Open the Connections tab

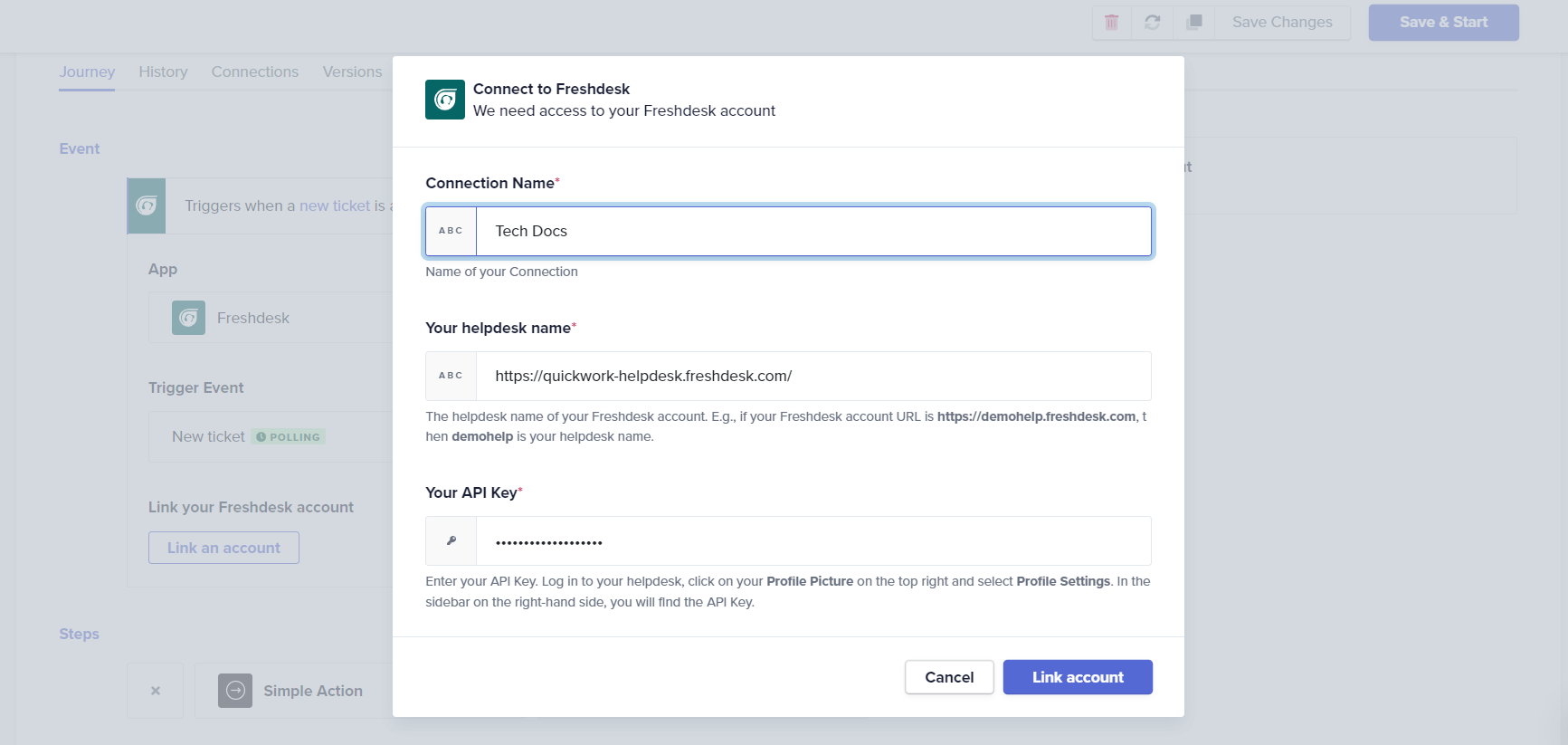255,72
